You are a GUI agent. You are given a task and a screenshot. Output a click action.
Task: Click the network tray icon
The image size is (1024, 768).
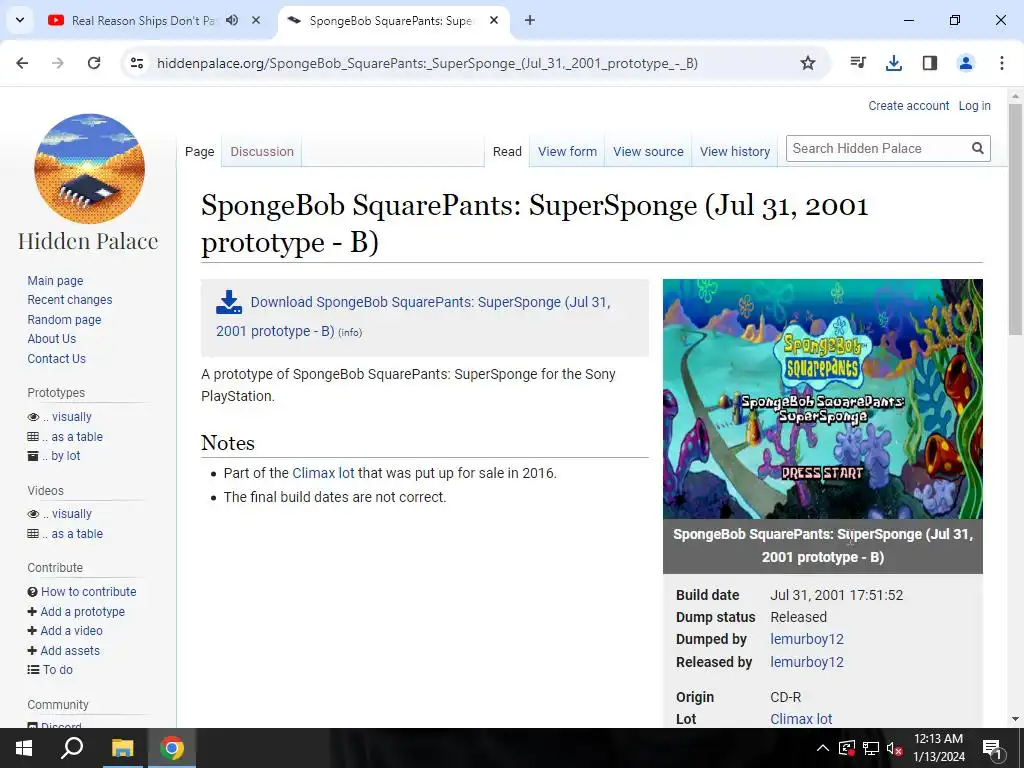click(x=871, y=748)
